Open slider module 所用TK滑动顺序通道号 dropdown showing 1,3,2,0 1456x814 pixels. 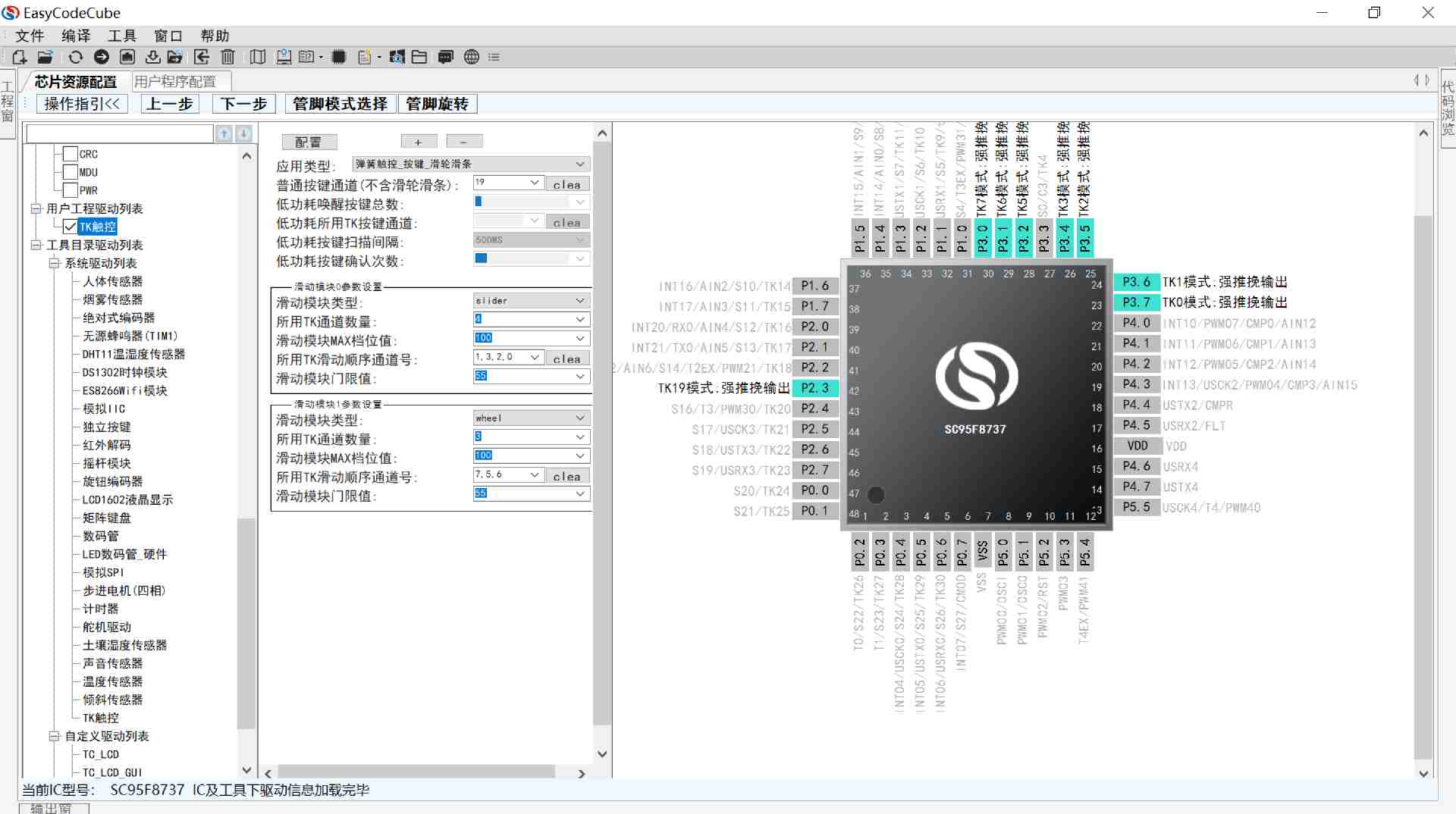click(507, 357)
